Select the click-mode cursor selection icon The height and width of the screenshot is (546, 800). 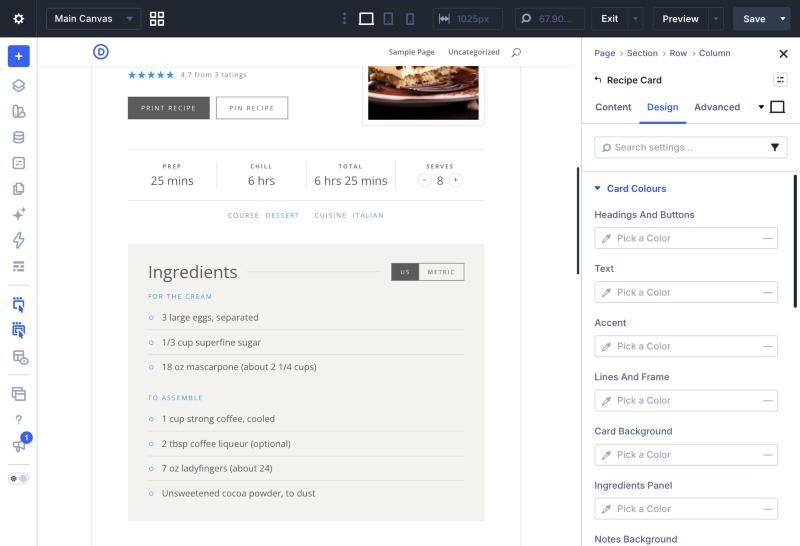(x=18, y=305)
